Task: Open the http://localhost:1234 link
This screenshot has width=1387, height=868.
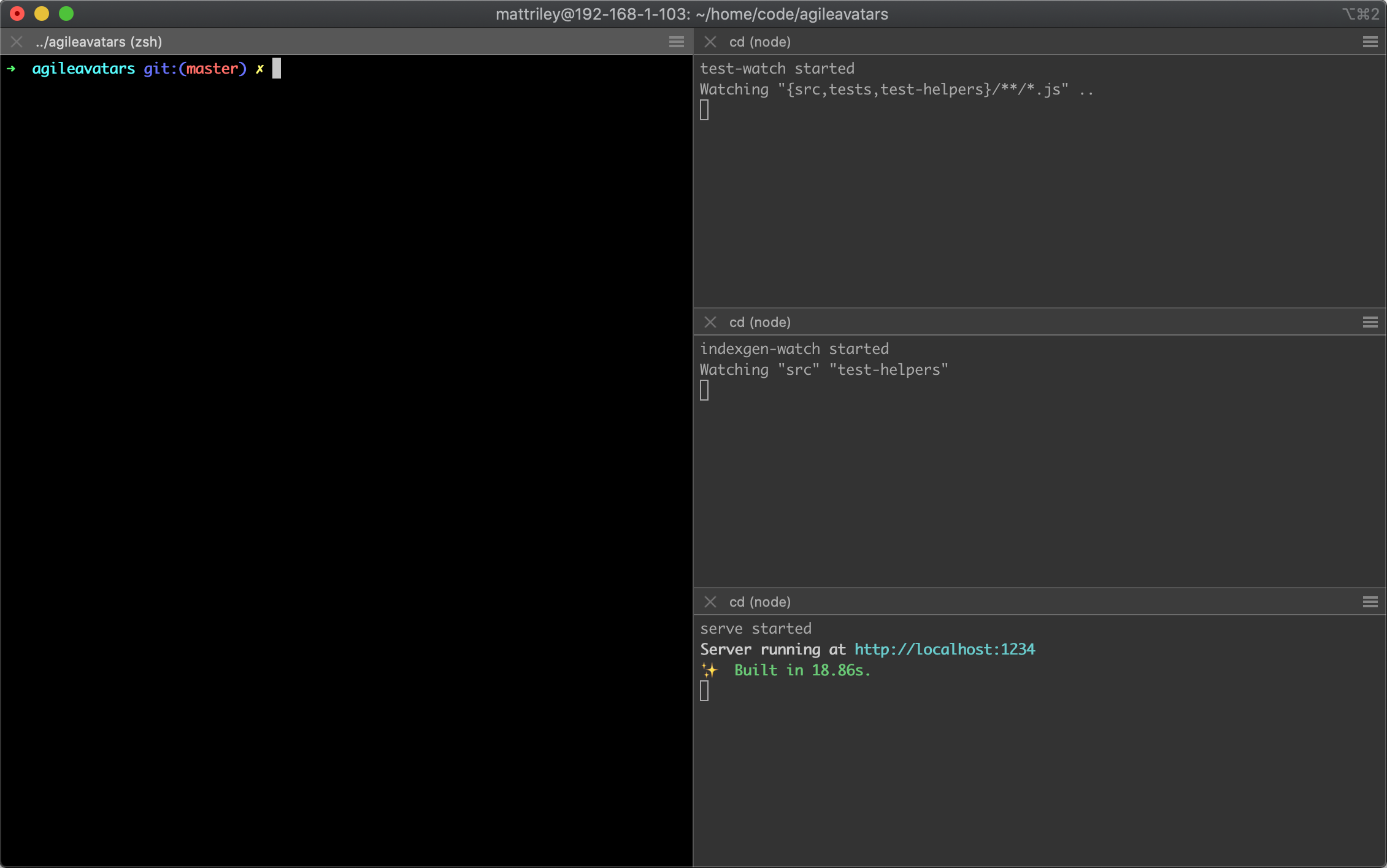Action: coord(944,650)
